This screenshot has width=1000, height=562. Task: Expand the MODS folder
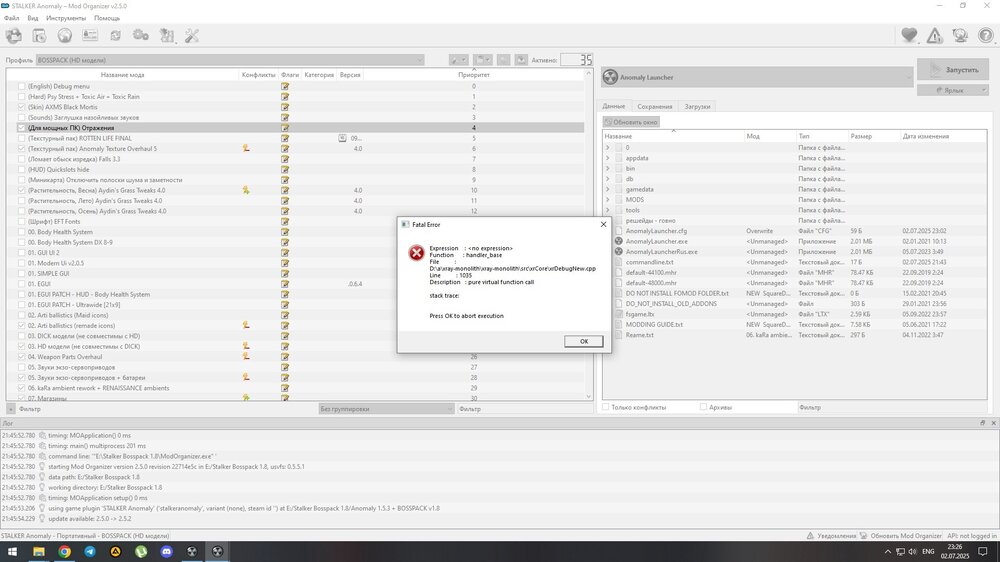point(607,200)
